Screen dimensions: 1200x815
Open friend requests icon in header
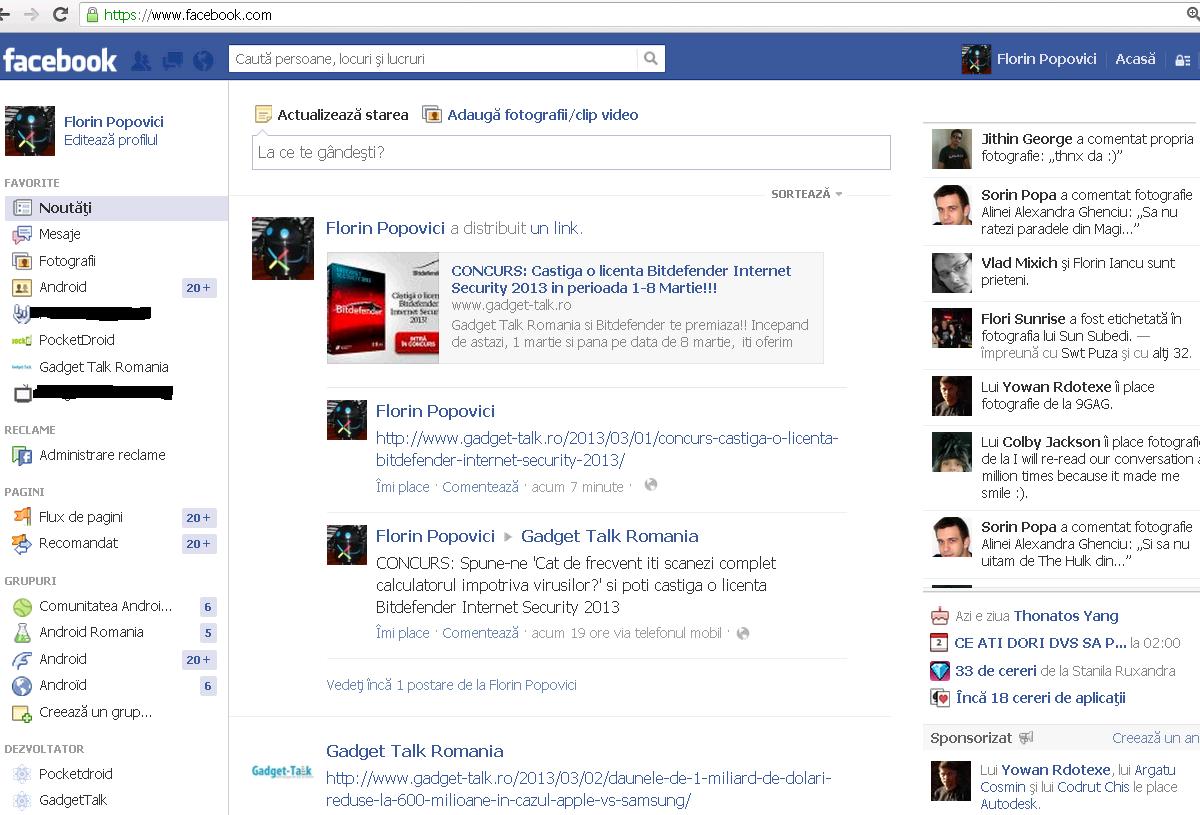point(141,60)
